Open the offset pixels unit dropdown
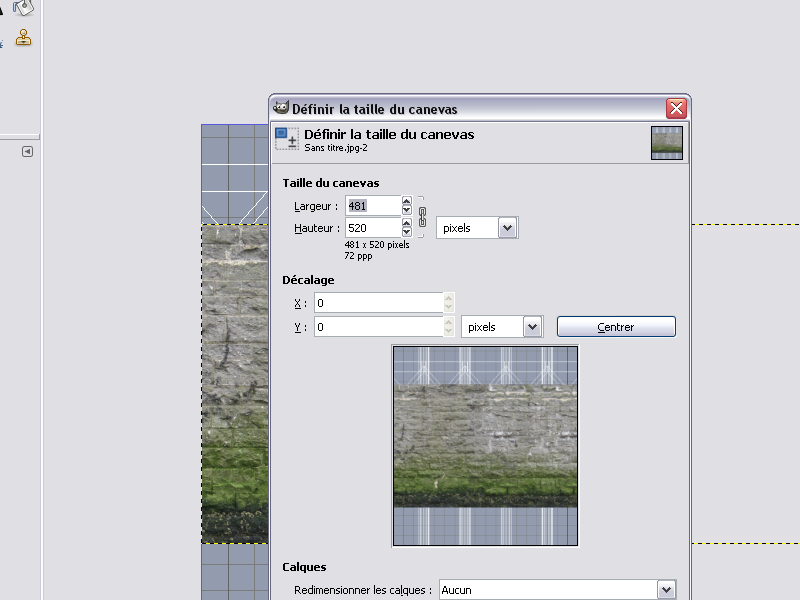This screenshot has height=600, width=800. [502, 327]
